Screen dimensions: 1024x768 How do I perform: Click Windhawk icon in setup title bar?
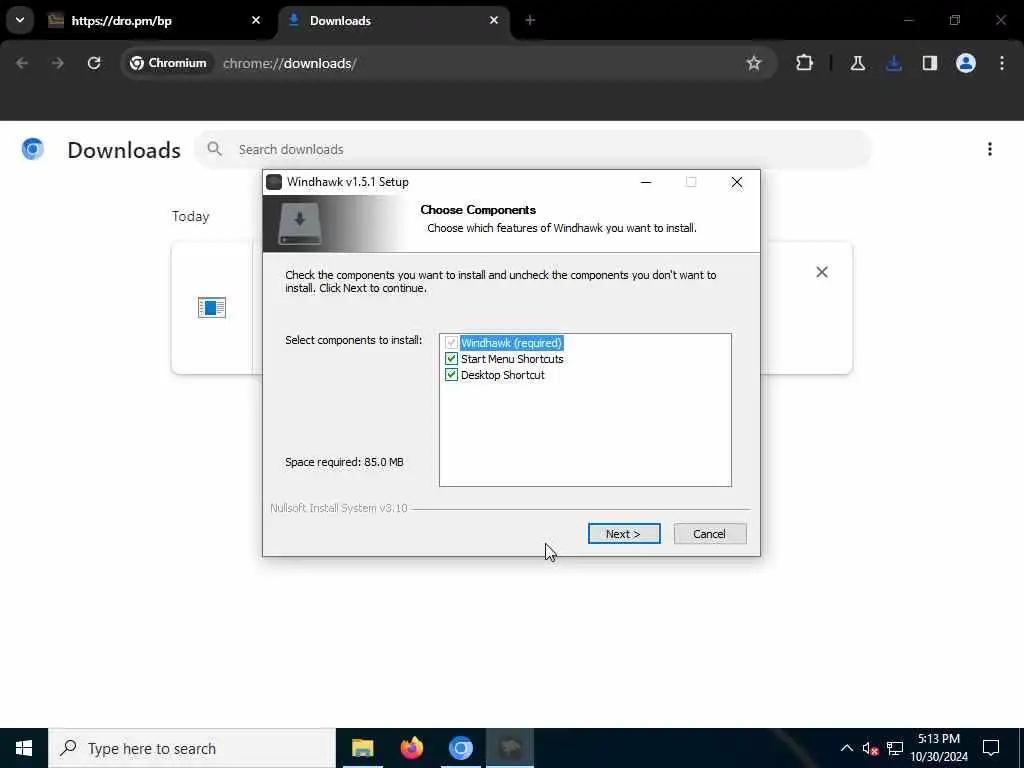[x=274, y=182]
